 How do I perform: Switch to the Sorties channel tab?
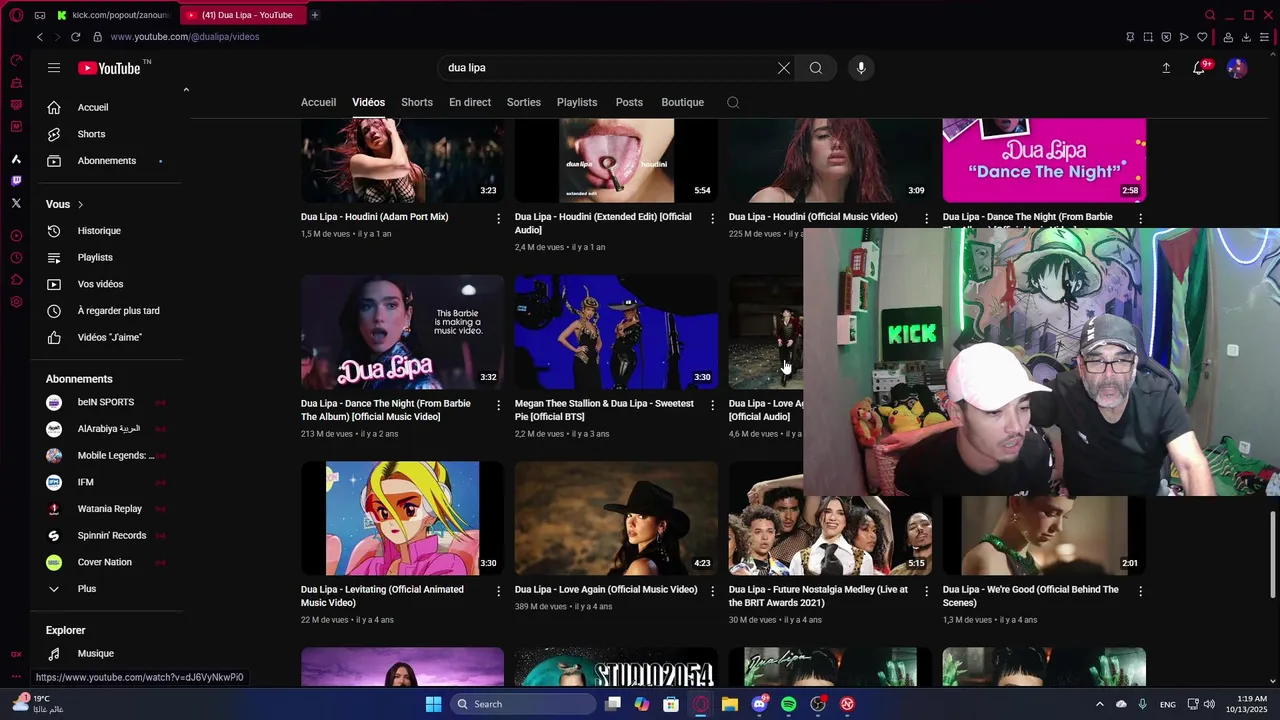point(523,102)
